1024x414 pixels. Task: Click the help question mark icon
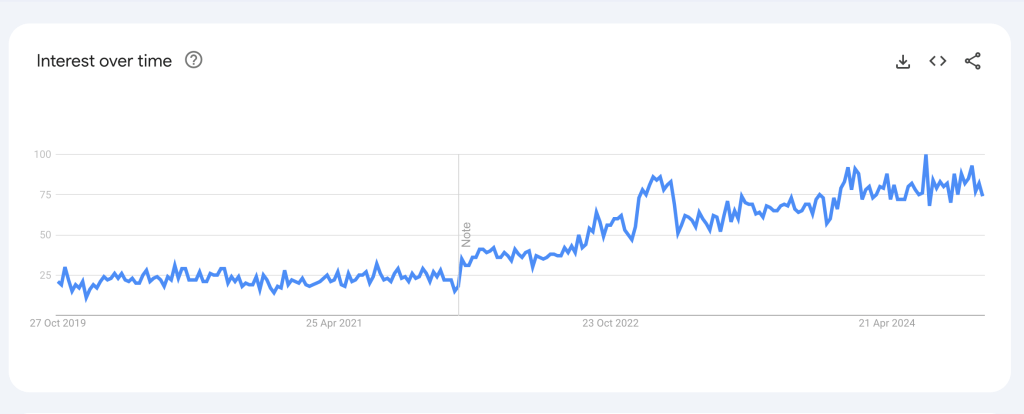(194, 61)
